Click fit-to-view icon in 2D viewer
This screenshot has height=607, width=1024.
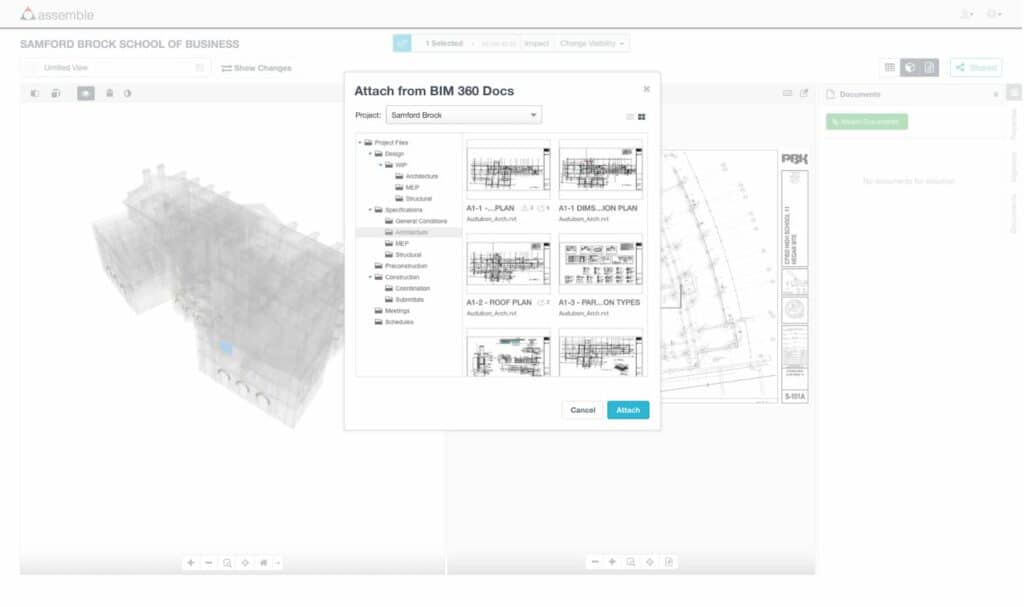[x=650, y=562]
